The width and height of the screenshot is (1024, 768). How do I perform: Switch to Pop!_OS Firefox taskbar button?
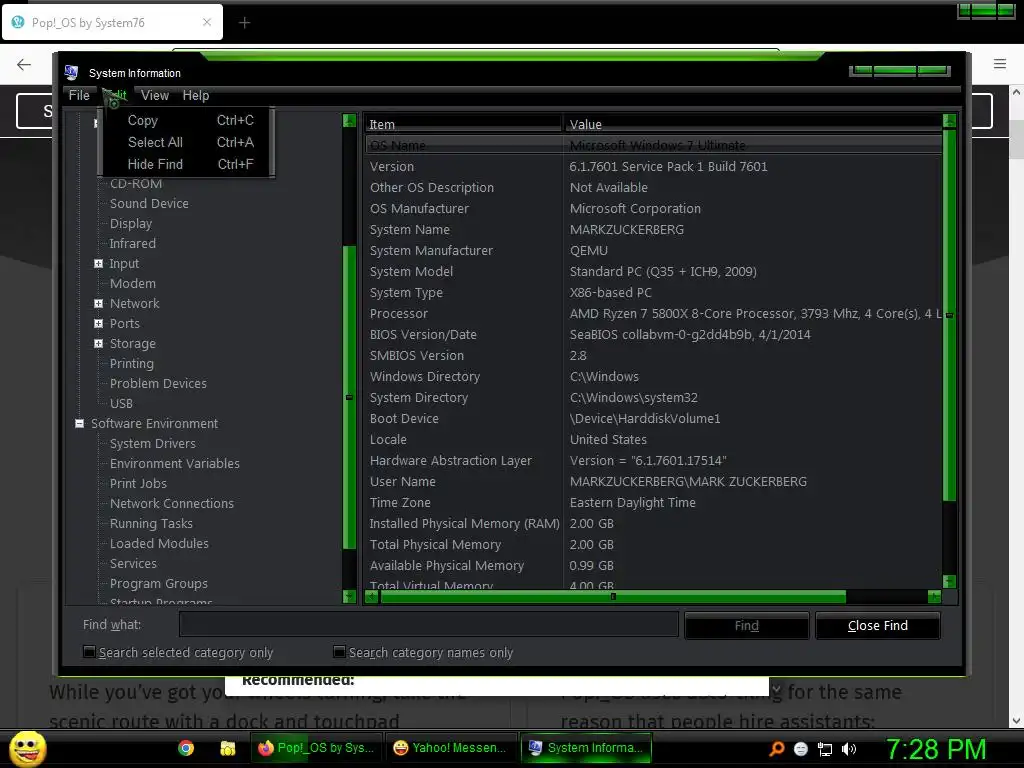tap(317, 748)
